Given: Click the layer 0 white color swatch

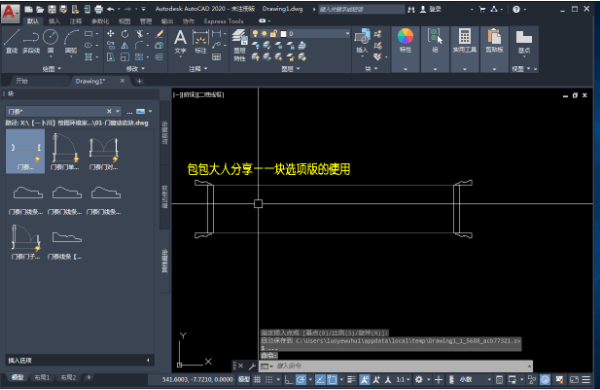Looking at the screenshot, I should click(284, 34).
